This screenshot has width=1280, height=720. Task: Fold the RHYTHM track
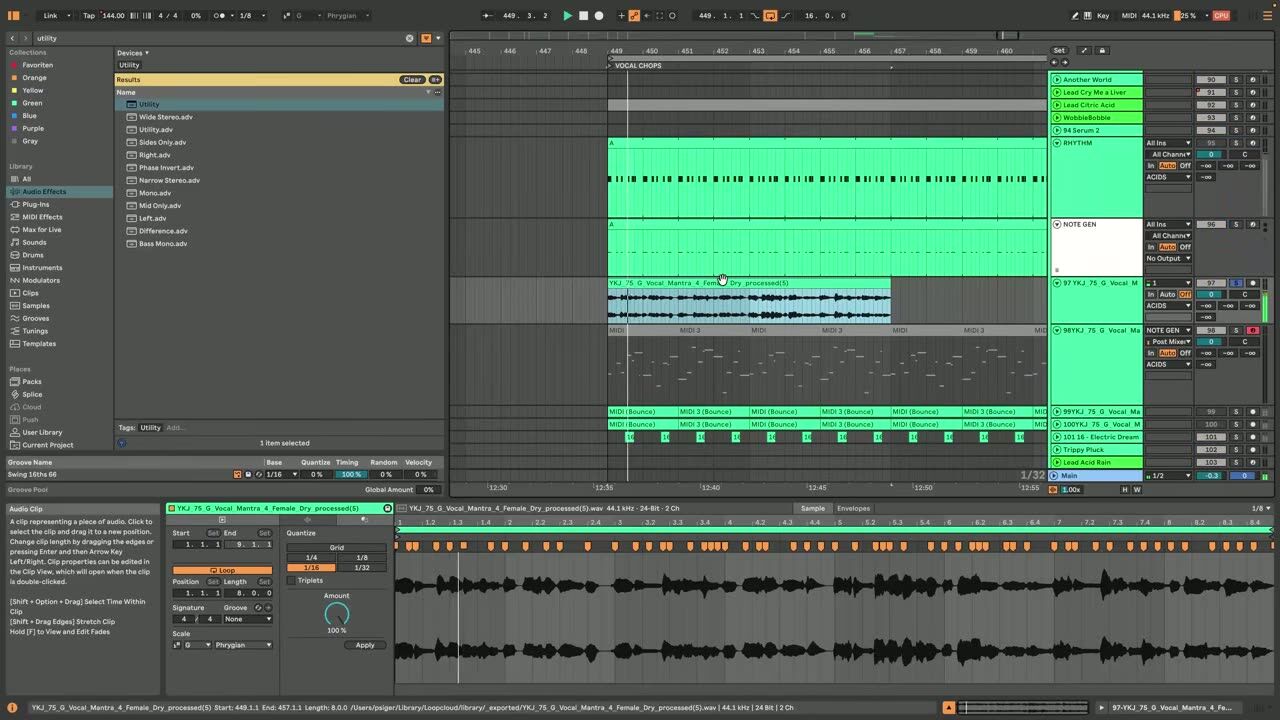pos(1057,143)
